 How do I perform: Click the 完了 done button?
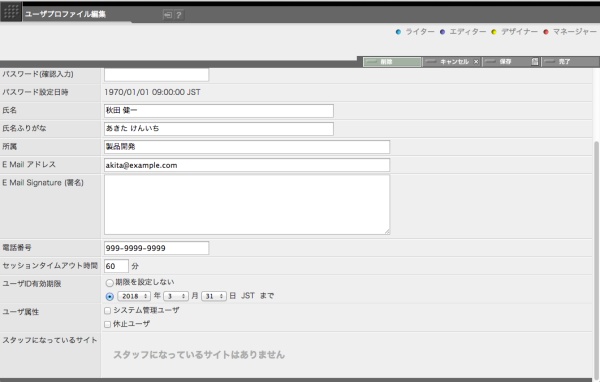pyautogui.click(x=570, y=62)
